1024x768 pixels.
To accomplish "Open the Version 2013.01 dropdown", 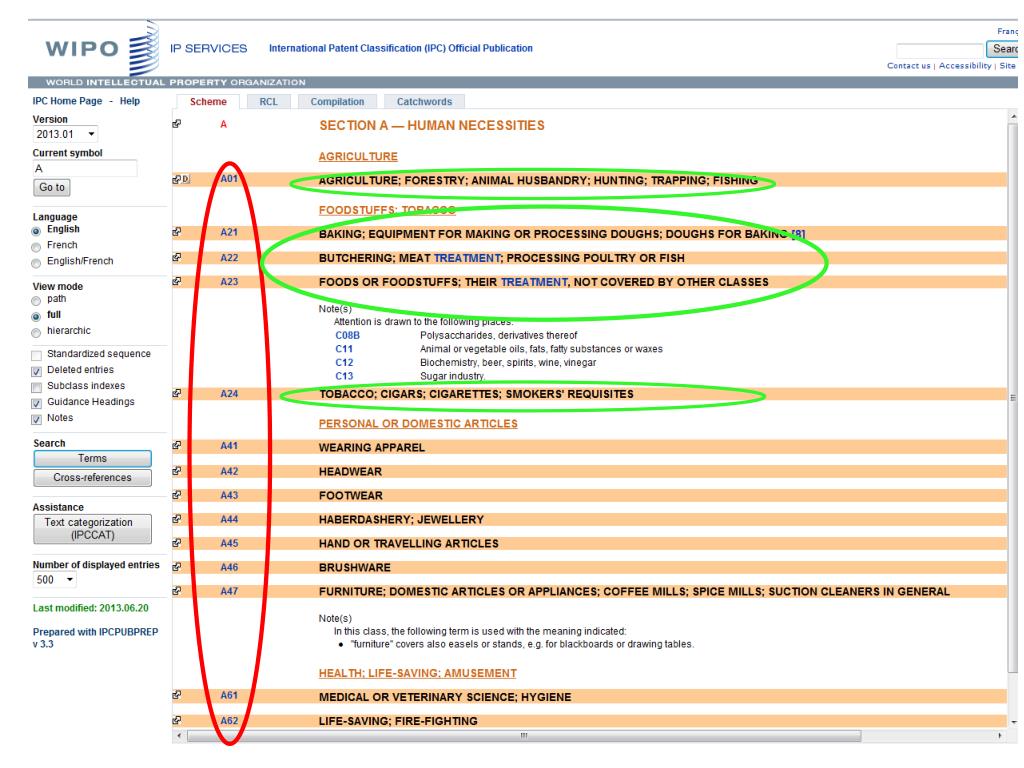I will pos(65,134).
